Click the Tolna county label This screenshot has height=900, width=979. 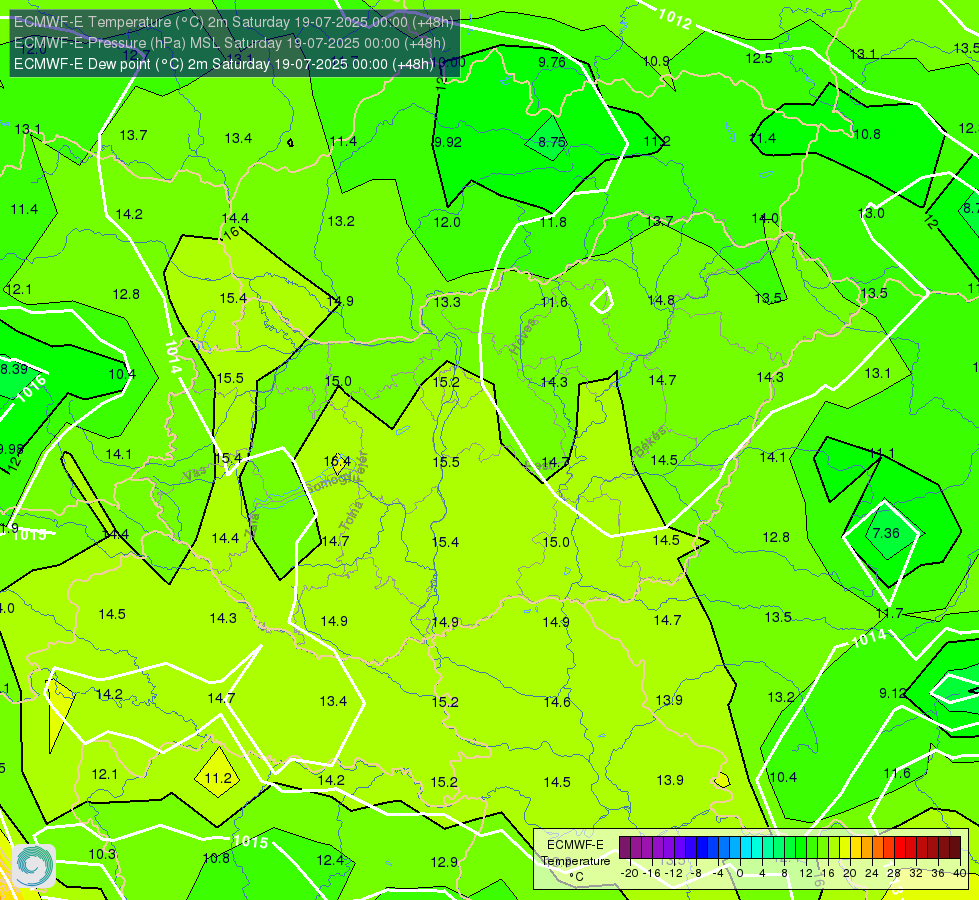tap(351, 515)
